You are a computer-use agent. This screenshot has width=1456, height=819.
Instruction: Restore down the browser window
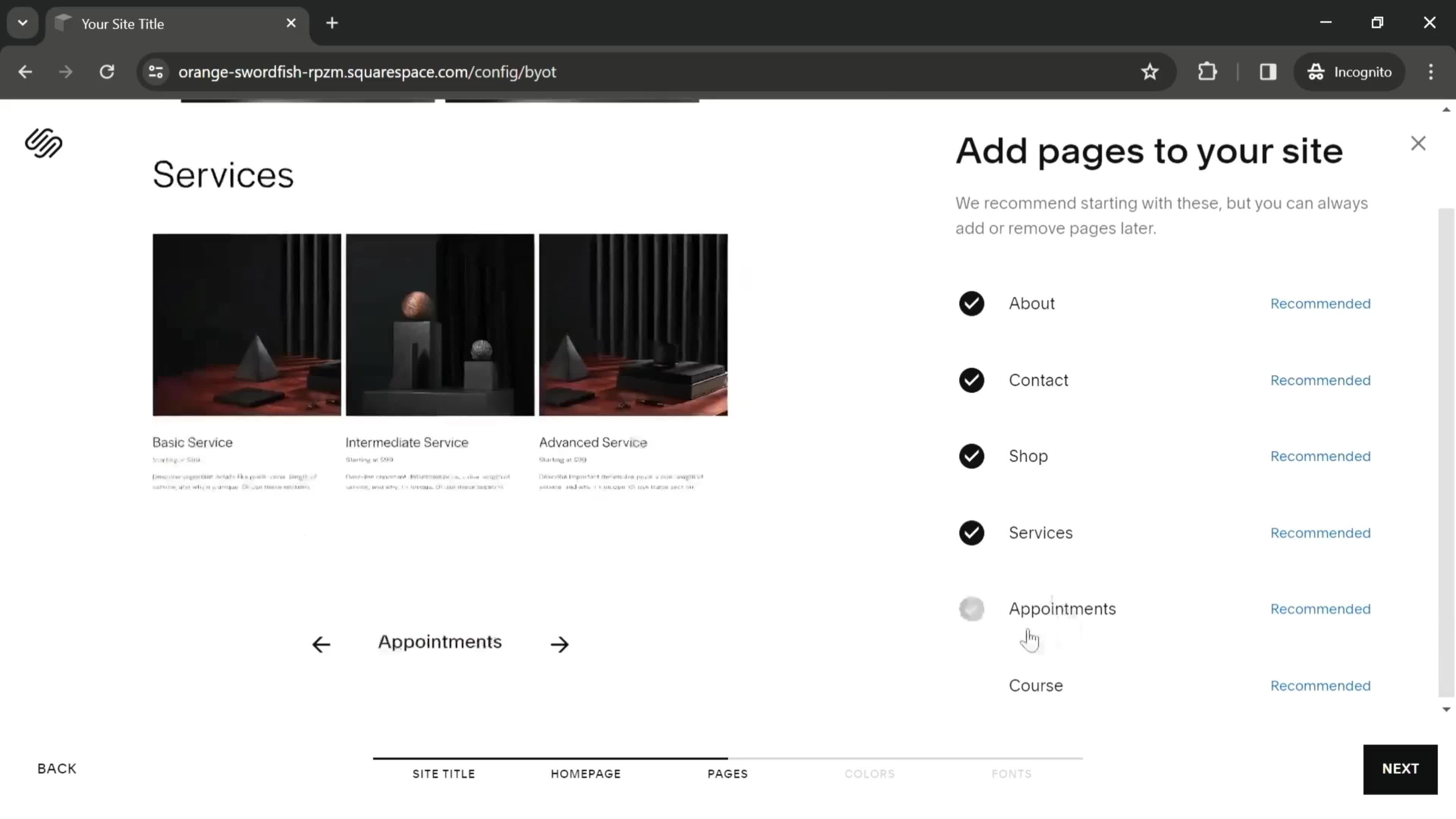tap(1378, 23)
